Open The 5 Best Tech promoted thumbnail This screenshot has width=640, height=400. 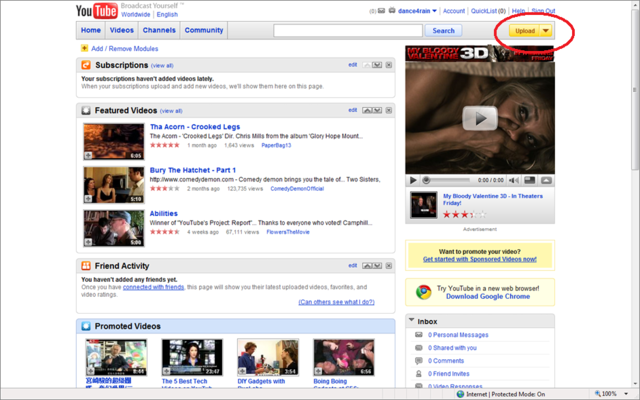pyautogui.click(x=192, y=357)
